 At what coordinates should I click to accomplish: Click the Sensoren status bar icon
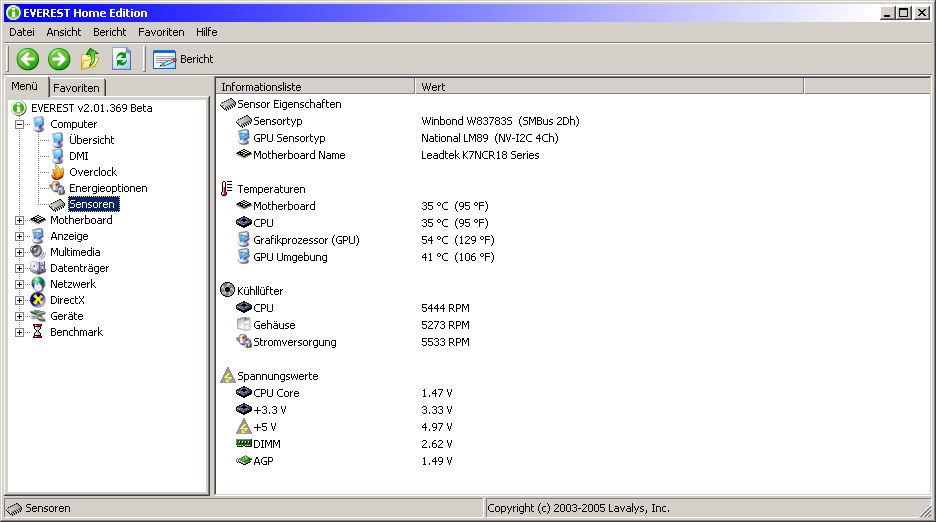14,509
